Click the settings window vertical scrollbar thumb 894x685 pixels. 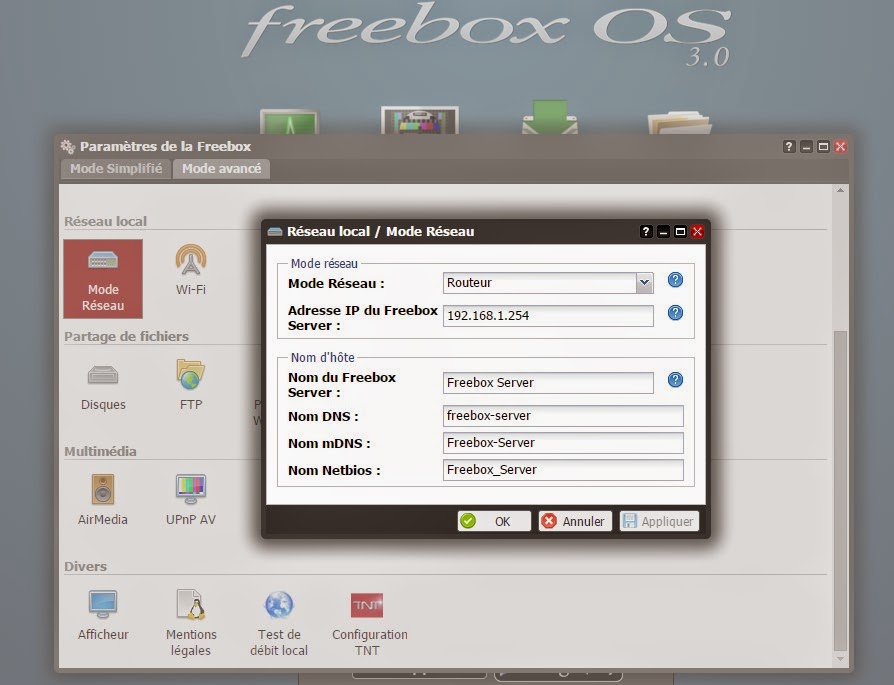tap(840, 491)
